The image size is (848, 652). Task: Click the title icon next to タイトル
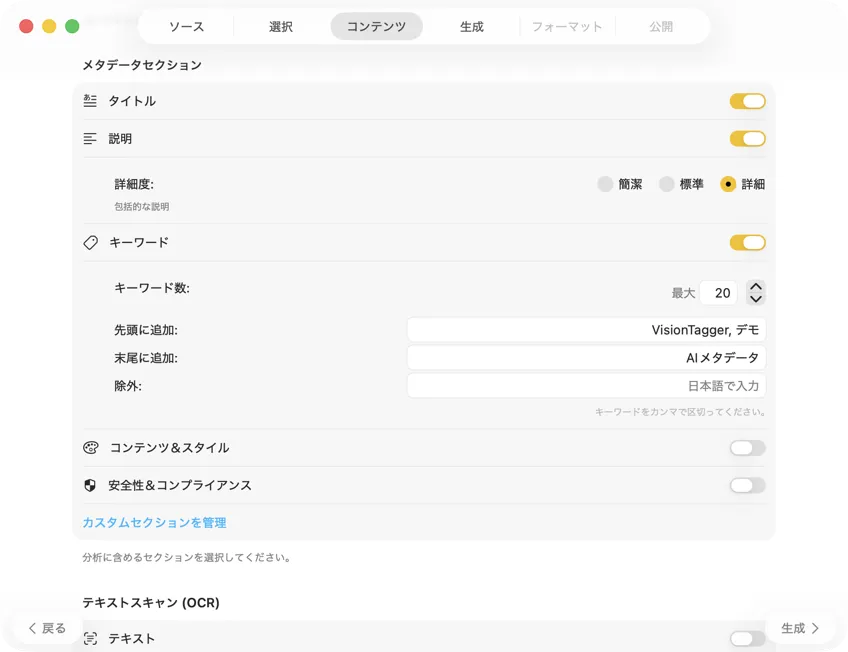click(x=91, y=100)
